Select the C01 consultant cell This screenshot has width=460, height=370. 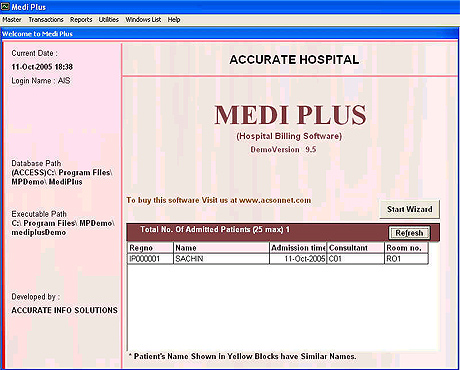[356, 259]
